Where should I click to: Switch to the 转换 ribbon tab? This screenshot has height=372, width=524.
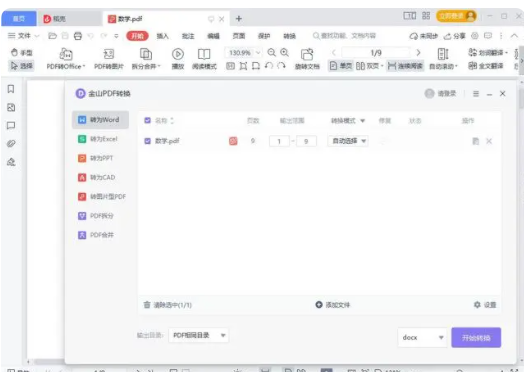tap(289, 36)
